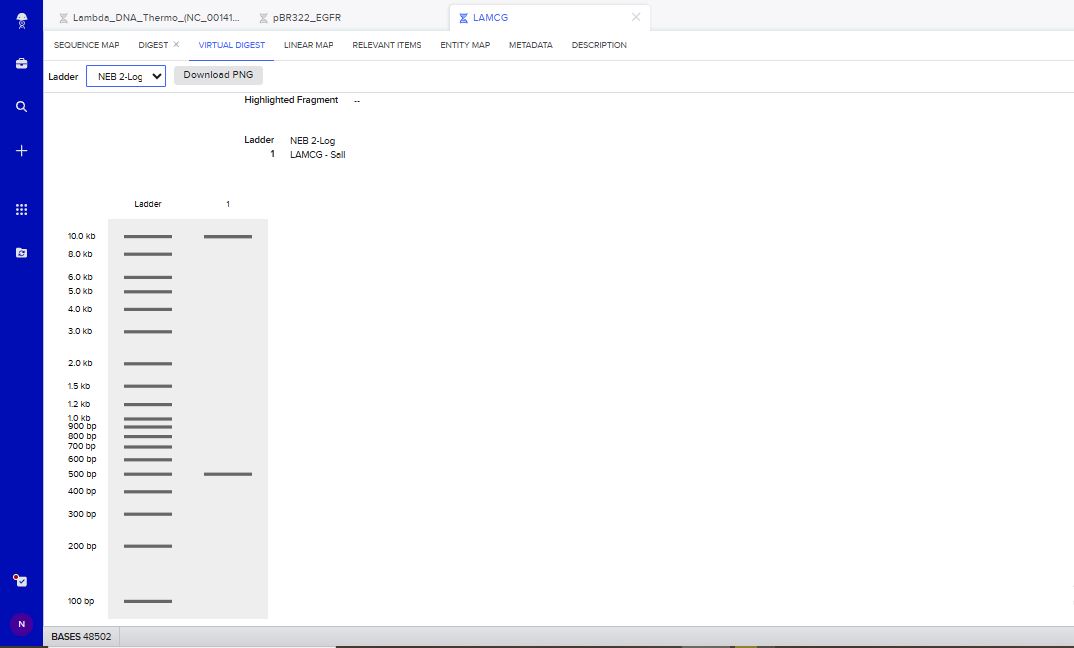Image resolution: width=1074 pixels, height=648 pixels.
Task: Click the plus icon to create new
Action: (x=22, y=150)
